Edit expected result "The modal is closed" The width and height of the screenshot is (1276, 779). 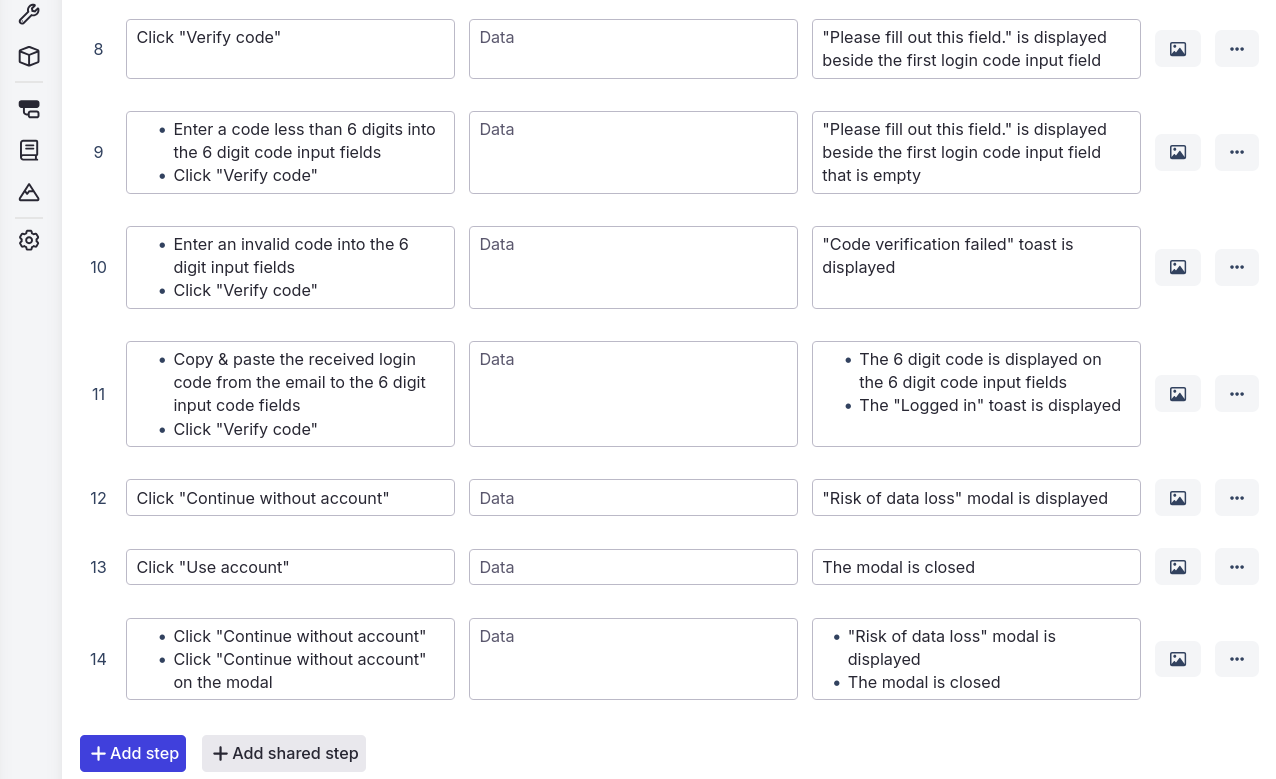976,567
